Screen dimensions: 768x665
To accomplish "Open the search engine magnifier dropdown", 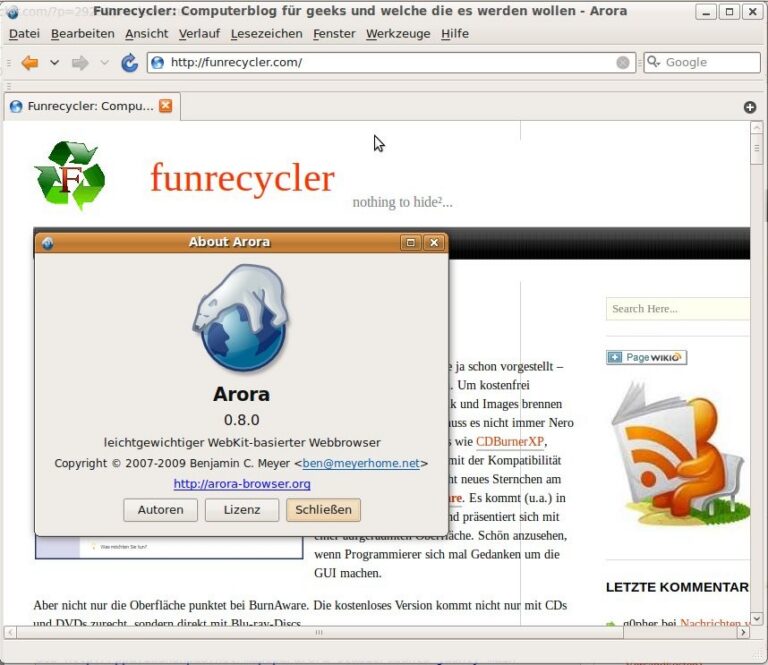I will tap(653, 62).
